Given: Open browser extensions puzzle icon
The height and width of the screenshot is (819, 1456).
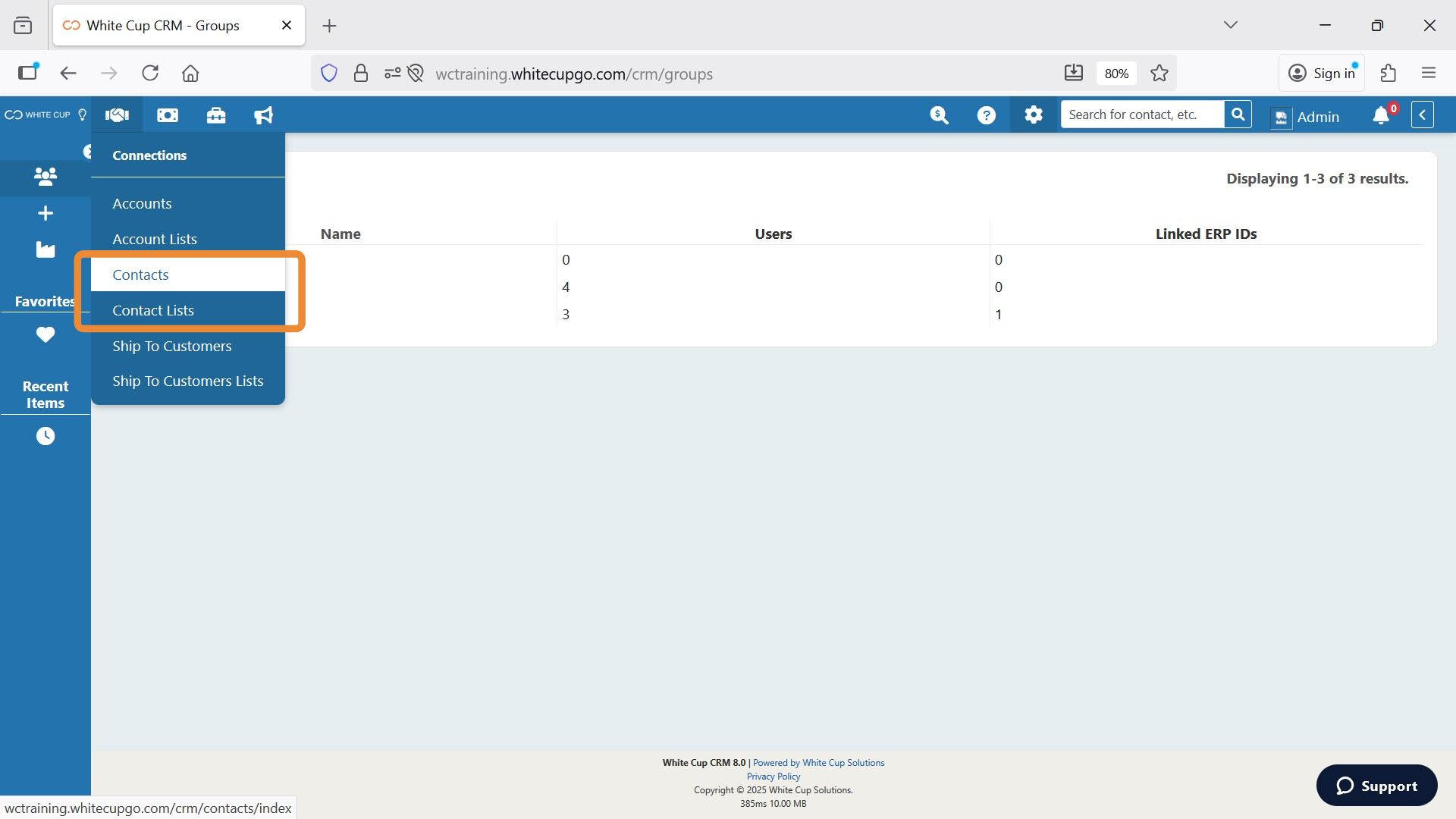Looking at the screenshot, I should tap(1388, 73).
